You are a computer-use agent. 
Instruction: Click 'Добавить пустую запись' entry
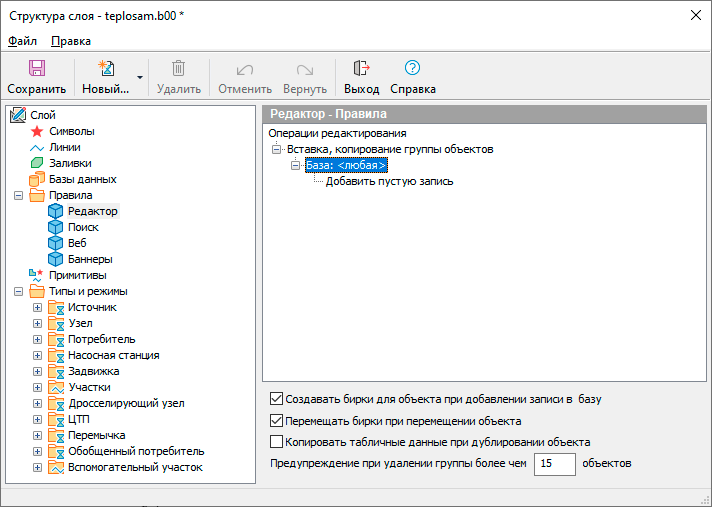tap(389, 181)
